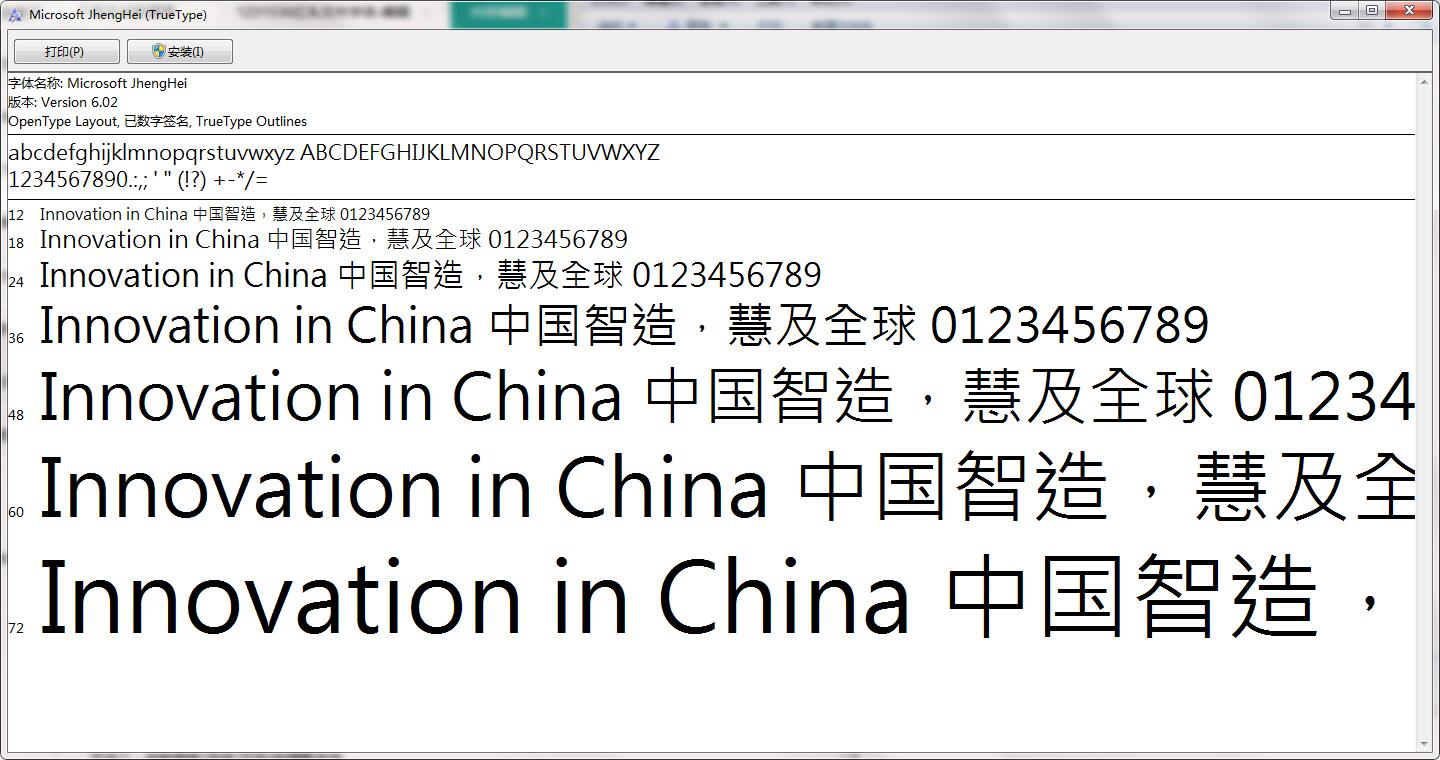
Task: Maximize the font viewer window
Action: tap(1370, 10)
